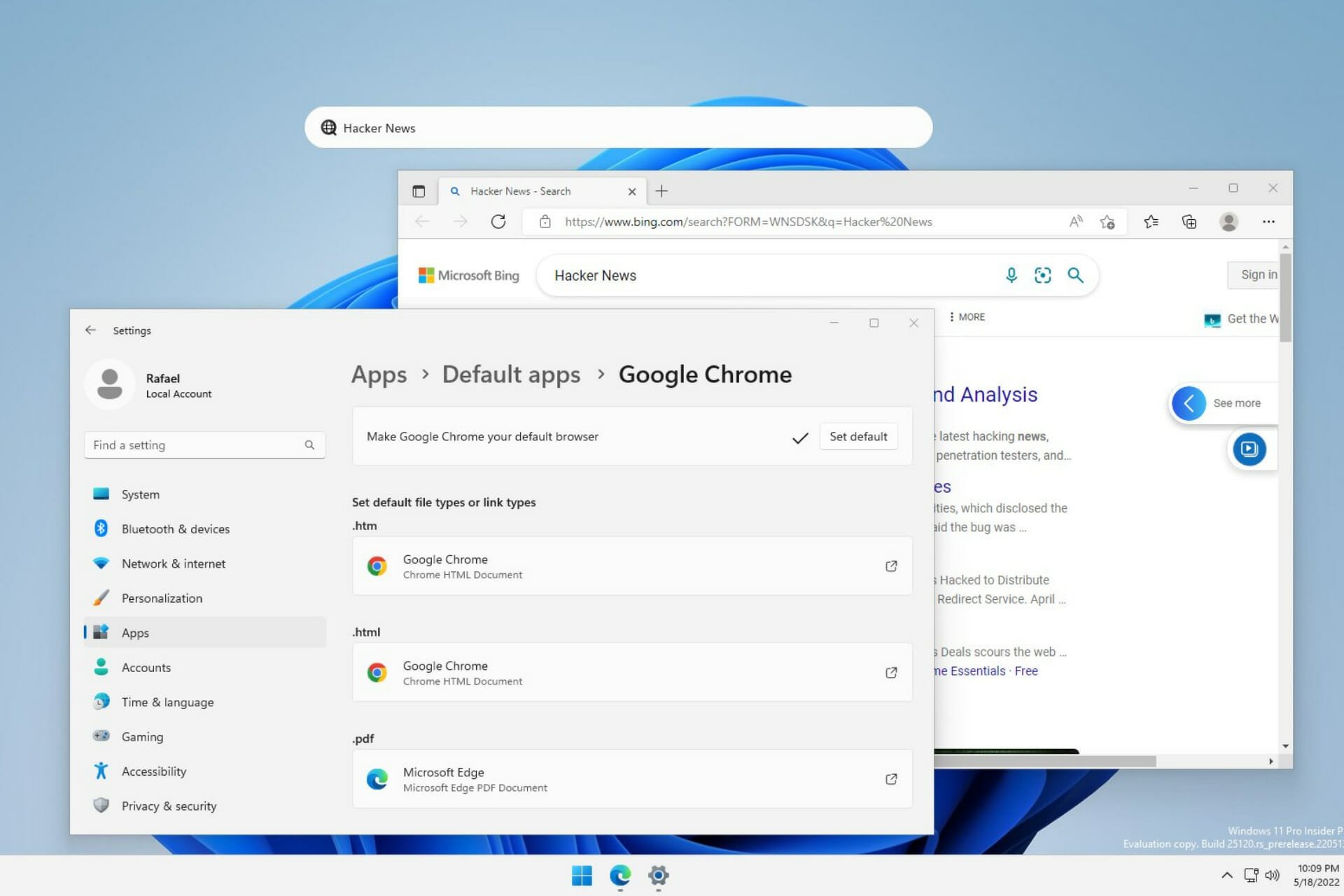Click the Windows Start button in taskbar
Viewport: 1344px width, 896px height.
coord(582,874)
